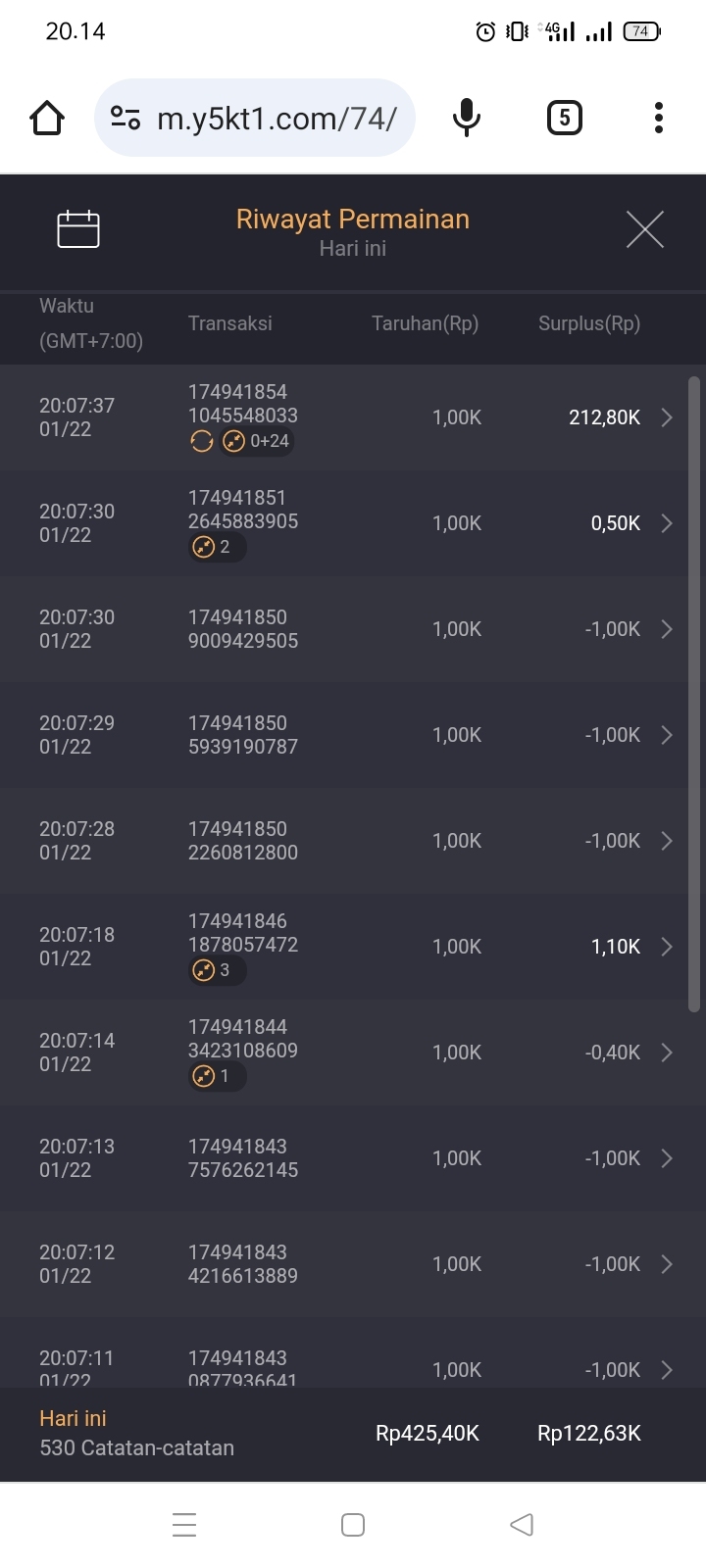The image size is (706, 1568).
Task: Tap the Android back navigation button
Action: [x=522, y=1525]
